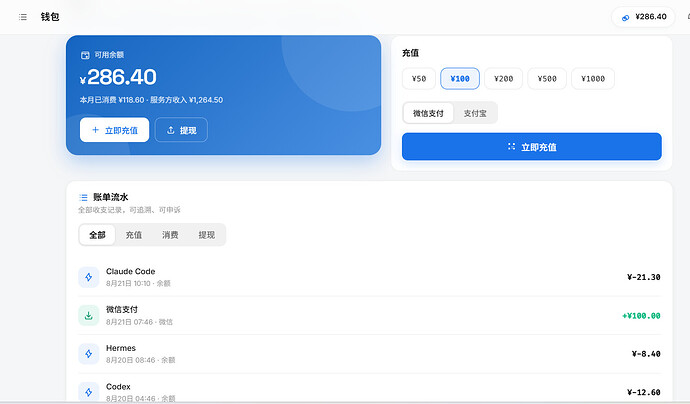Switch to the 全部 tab
Screen dimensions: 690x404
97,235
